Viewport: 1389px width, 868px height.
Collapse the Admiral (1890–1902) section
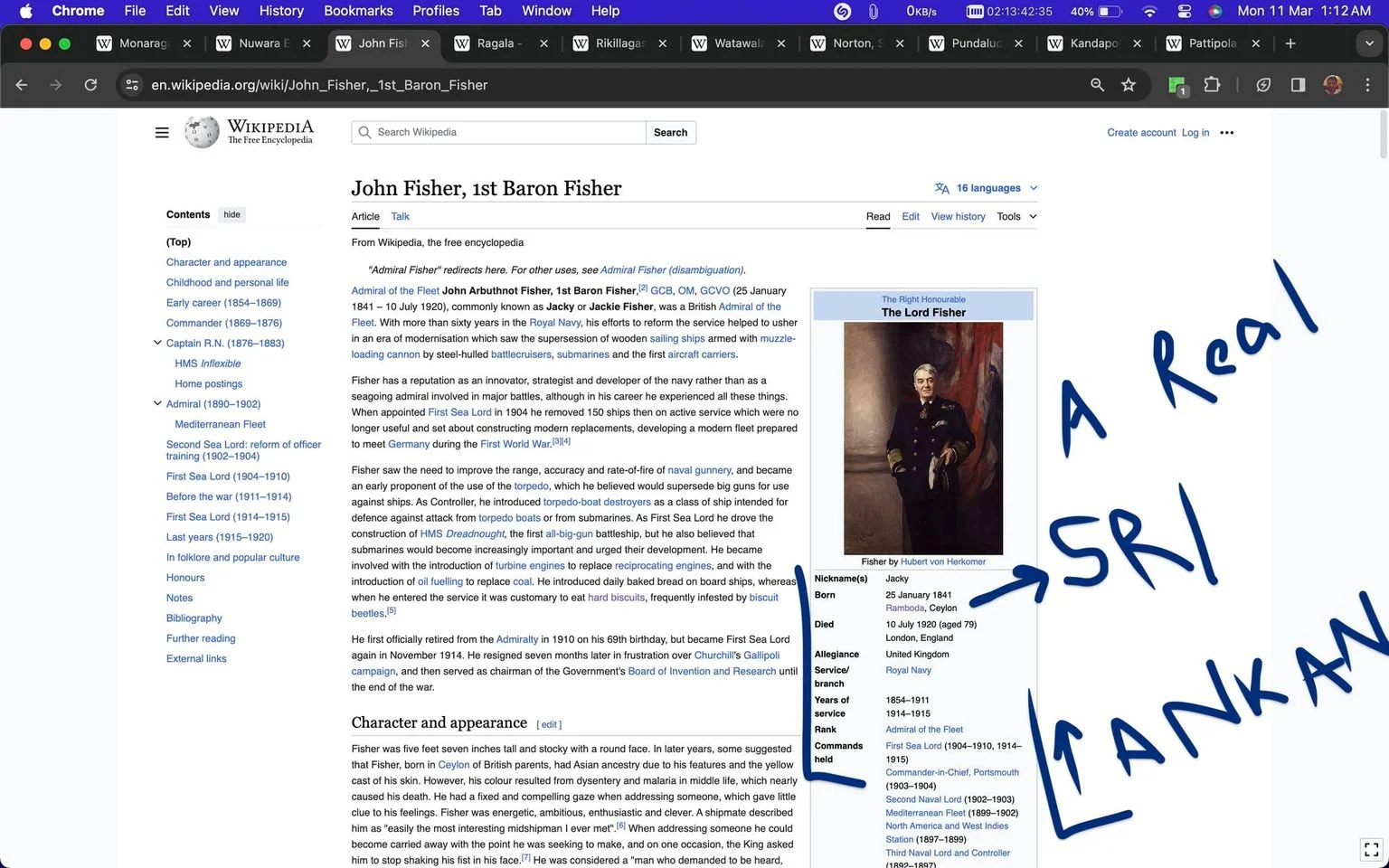click(157, 403)
